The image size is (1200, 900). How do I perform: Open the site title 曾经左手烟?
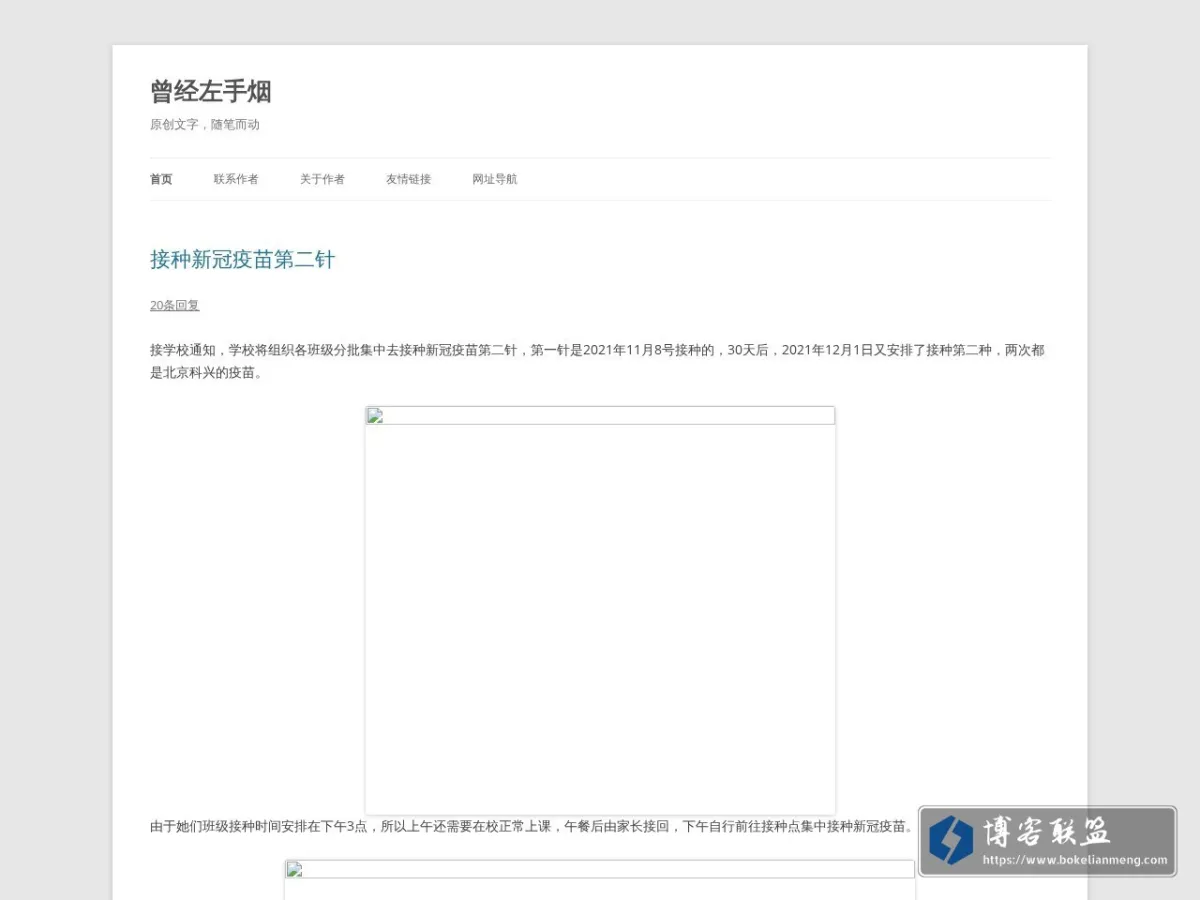point(211,92)
